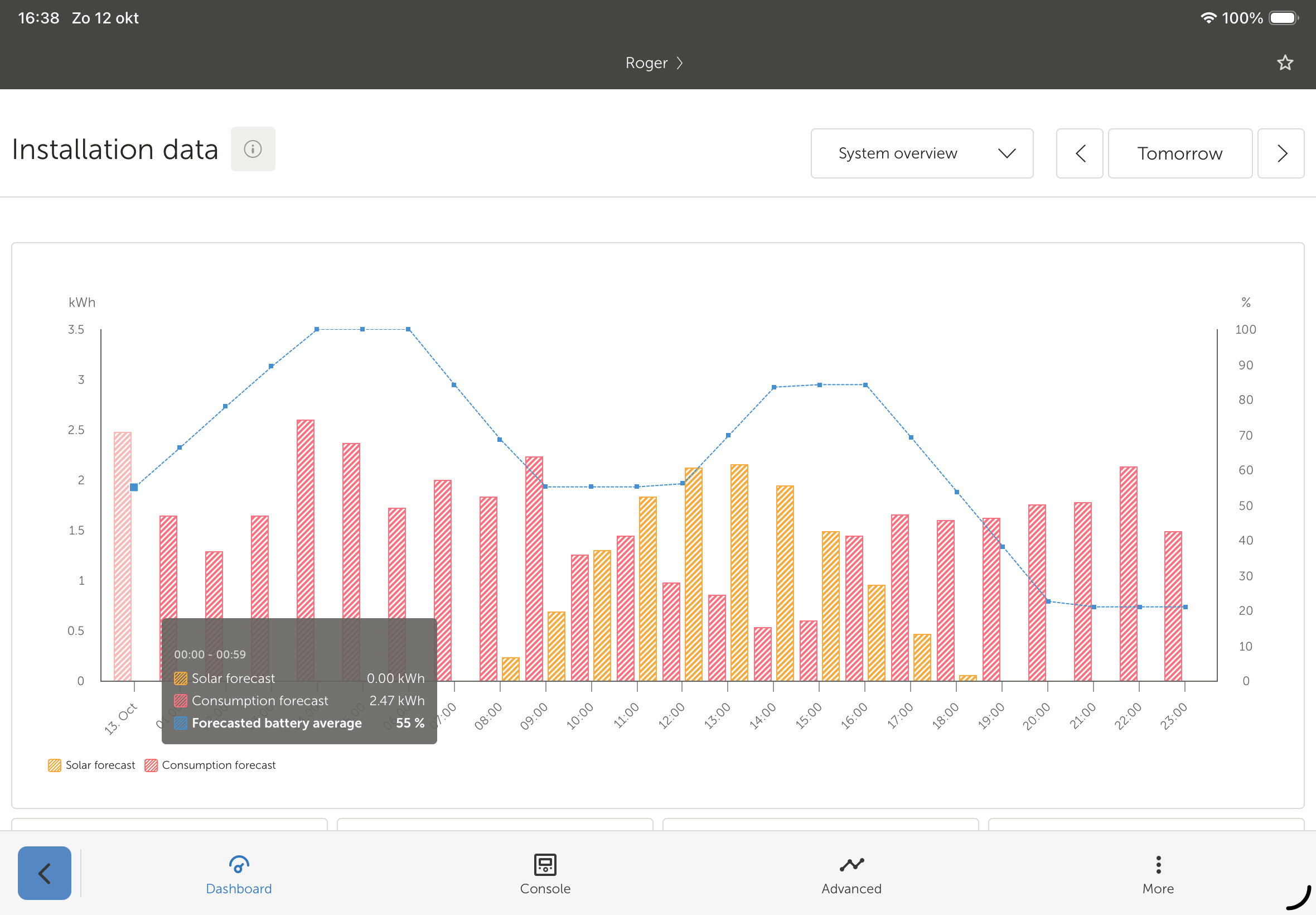Open the Dashboard gauge icon
1316x915 pixels.
(238, 864)
